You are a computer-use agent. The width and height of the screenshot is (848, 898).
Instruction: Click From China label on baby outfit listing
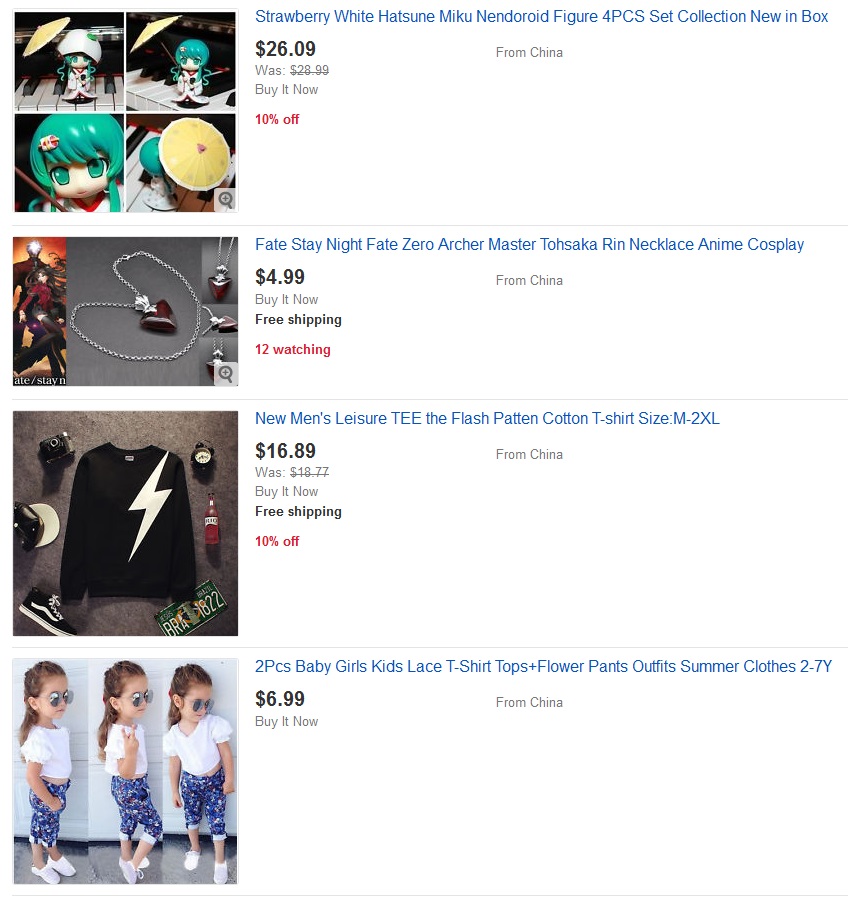coord(529,703)
